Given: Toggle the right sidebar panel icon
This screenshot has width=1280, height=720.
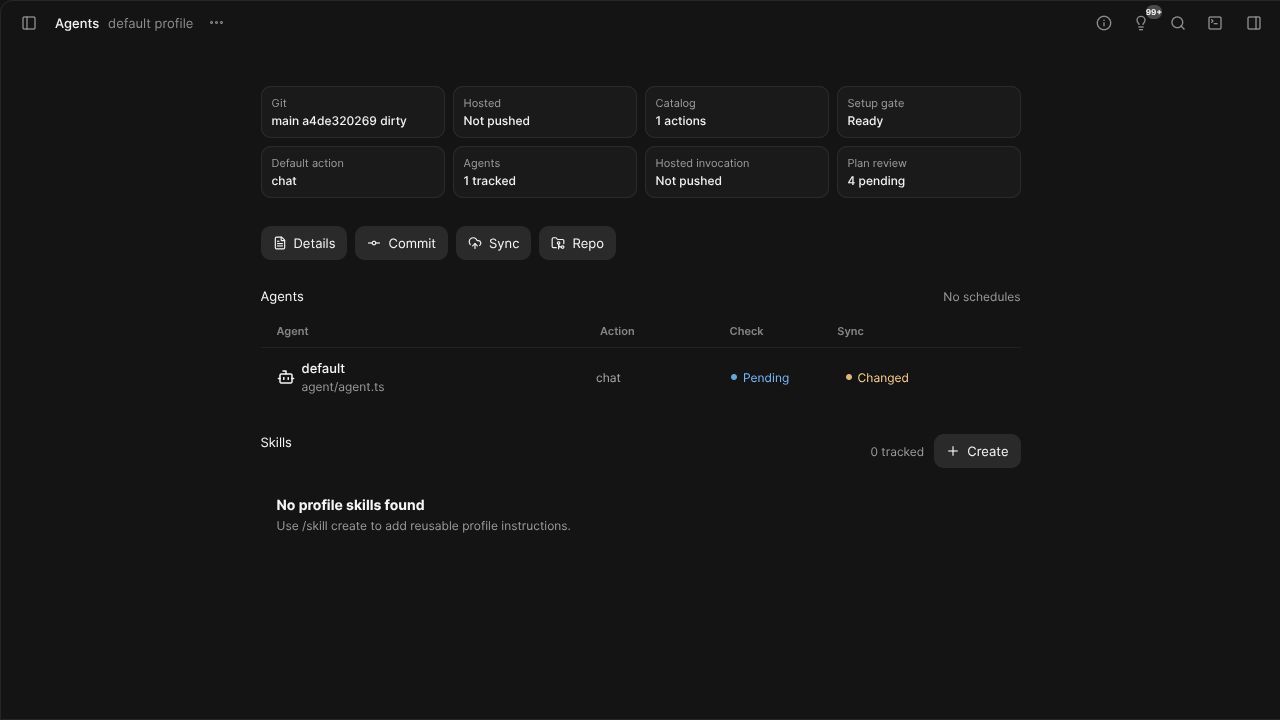Looking at the screenshot, I should [x=1254, y=23].
